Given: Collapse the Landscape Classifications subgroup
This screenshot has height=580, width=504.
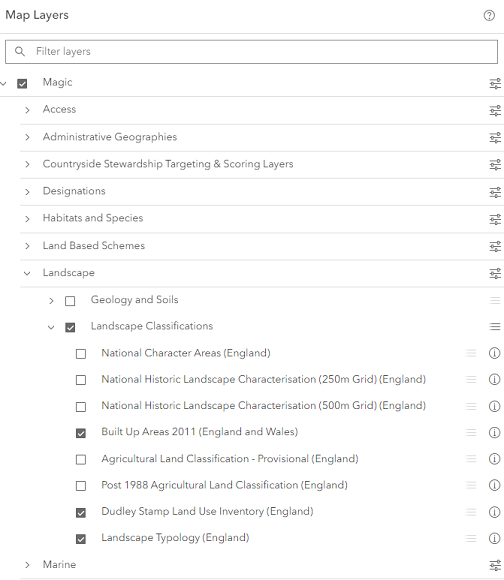Looking at the screenshot, I should 51,327.
